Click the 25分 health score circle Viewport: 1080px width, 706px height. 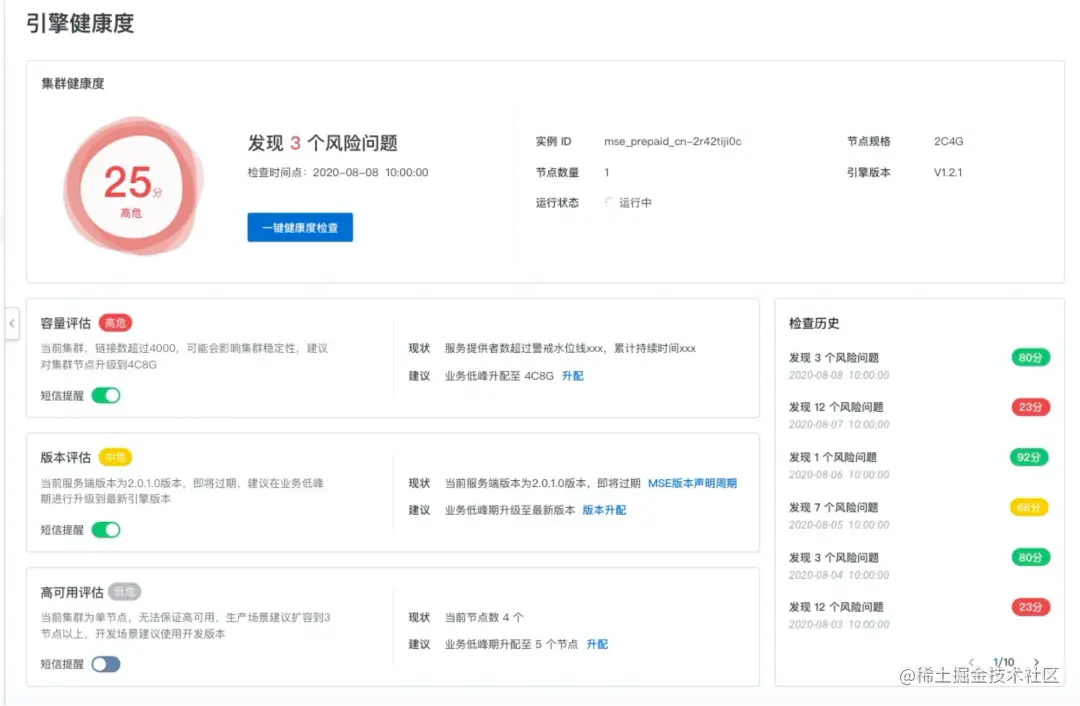click(132, 187)
